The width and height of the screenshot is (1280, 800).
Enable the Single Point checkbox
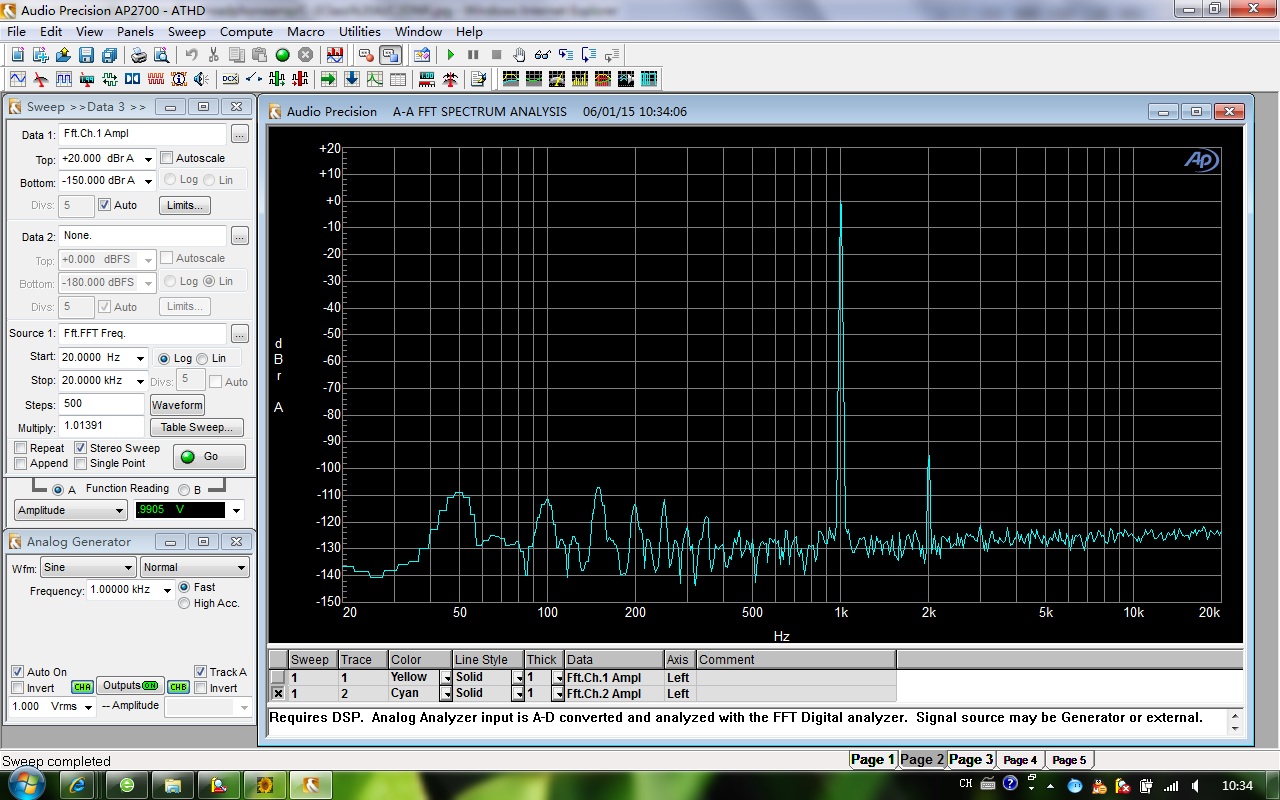[81, 463]
